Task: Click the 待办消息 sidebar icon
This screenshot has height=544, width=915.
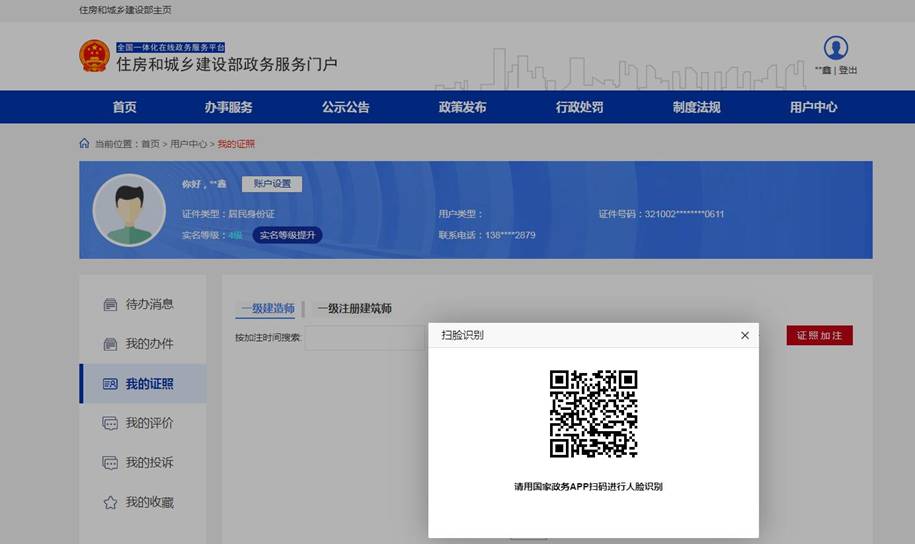Action: click(x=110, y=304)
